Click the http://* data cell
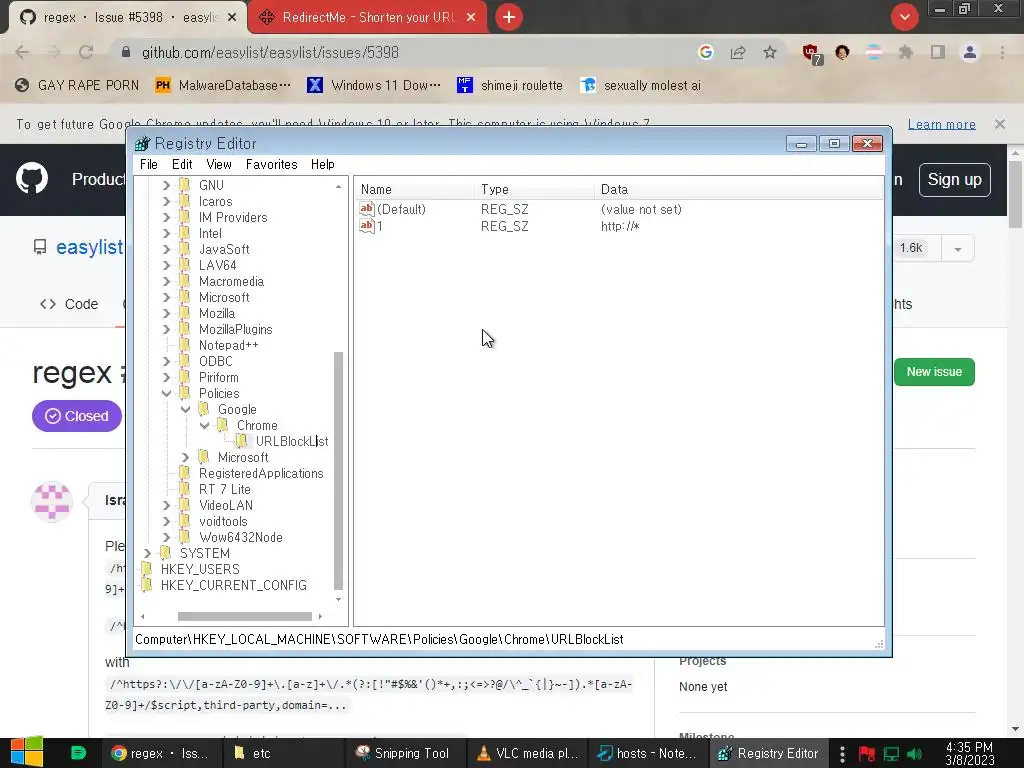The height and width of the screenshot is (768, 1024). coord(620,227)
